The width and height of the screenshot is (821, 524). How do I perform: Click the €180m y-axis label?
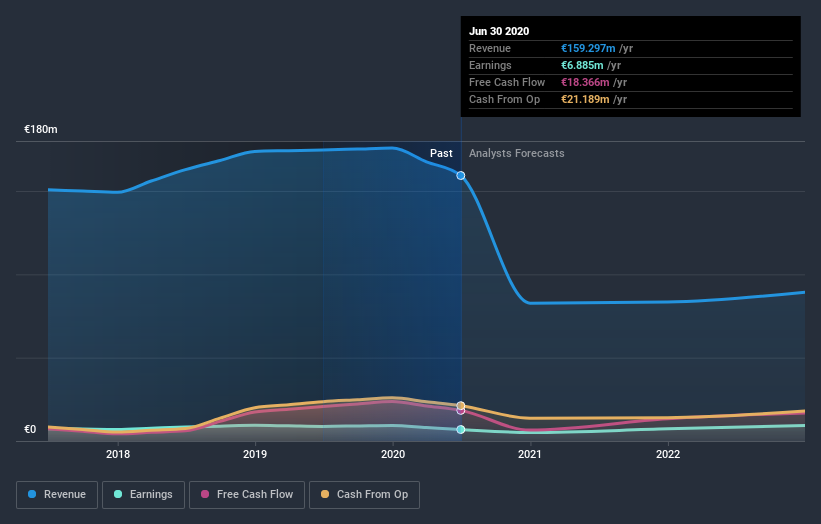[x=41, y=129]
